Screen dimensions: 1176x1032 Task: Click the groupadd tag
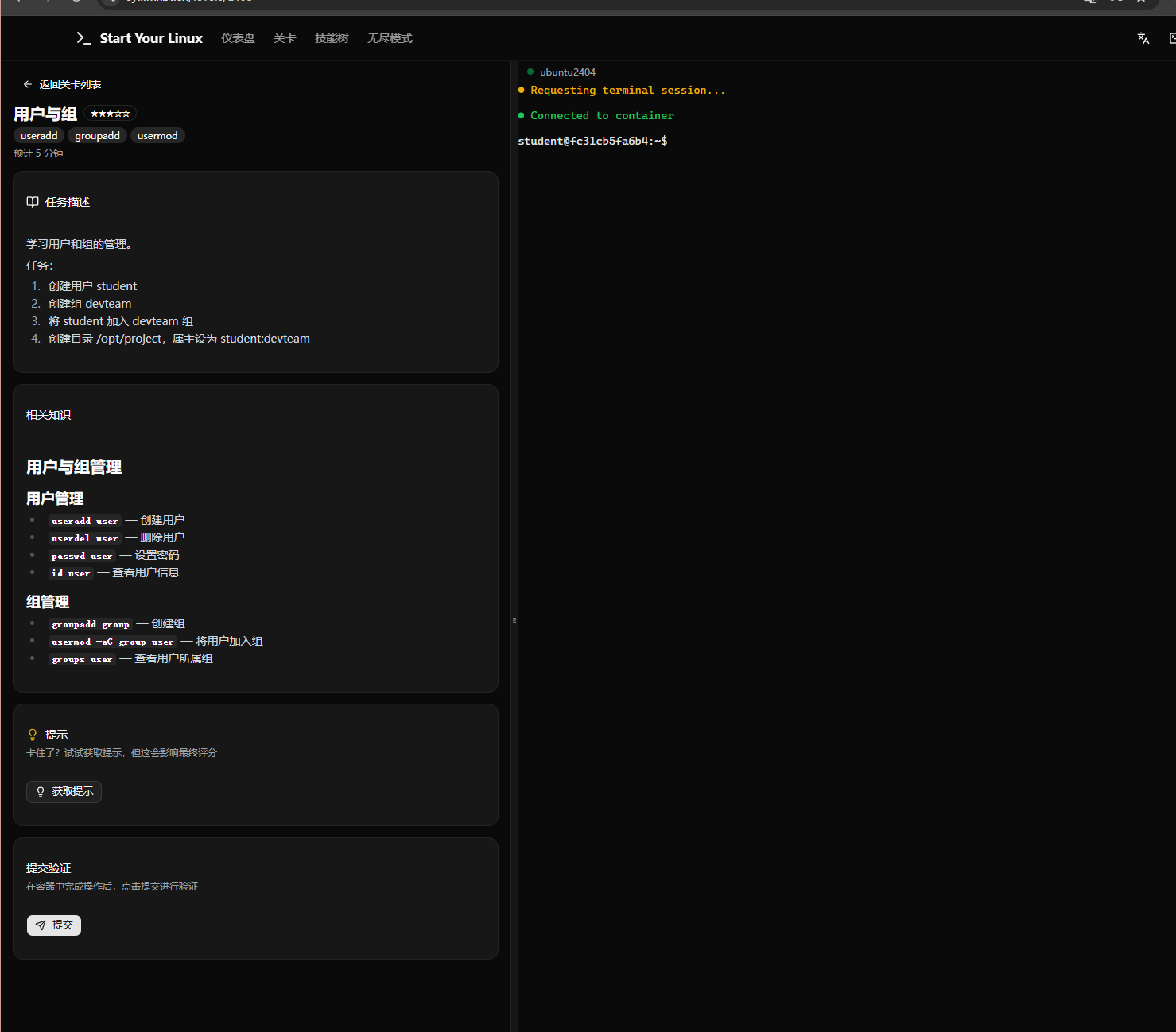pyautogui.click(x=97, y=136)
